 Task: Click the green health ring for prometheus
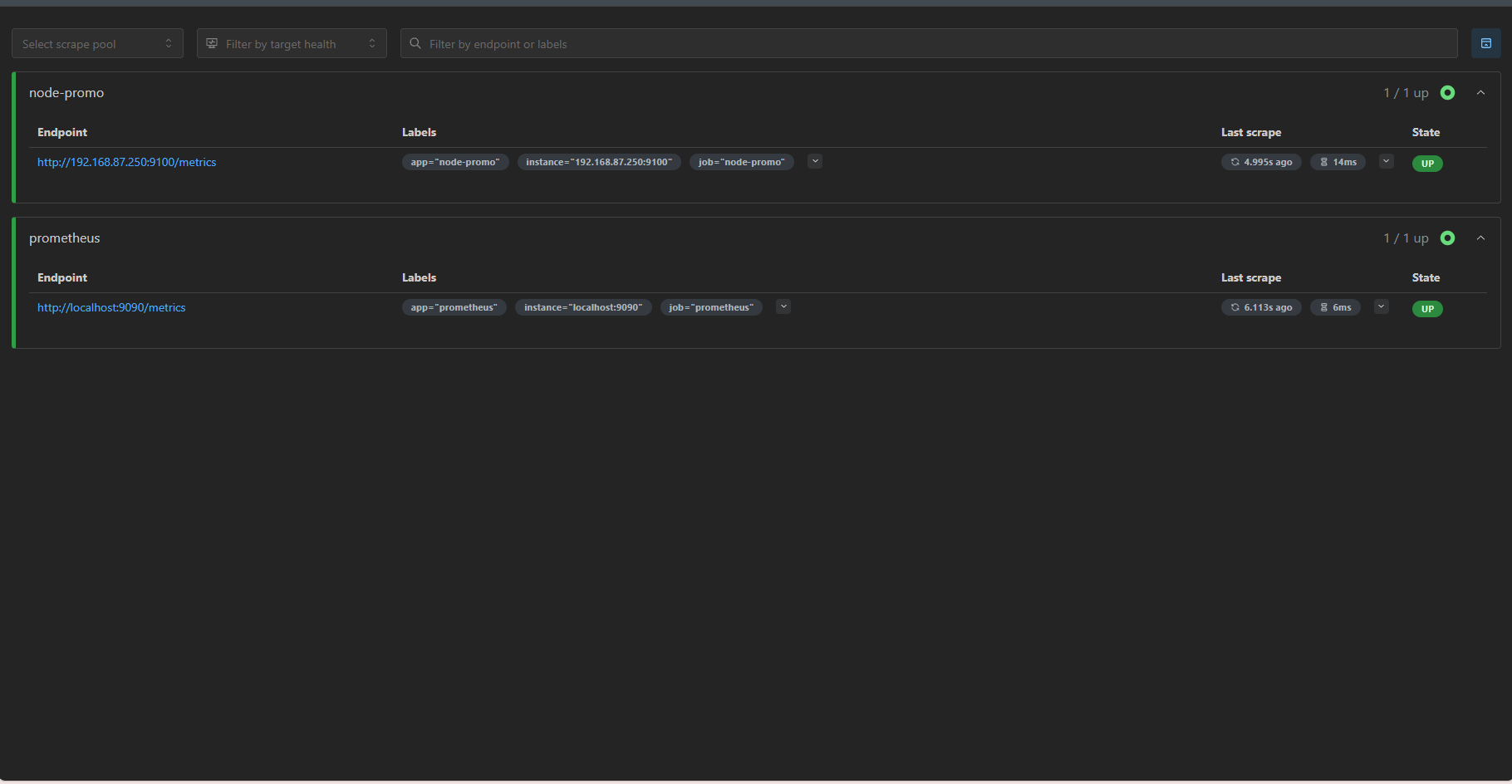point(1447,238)
